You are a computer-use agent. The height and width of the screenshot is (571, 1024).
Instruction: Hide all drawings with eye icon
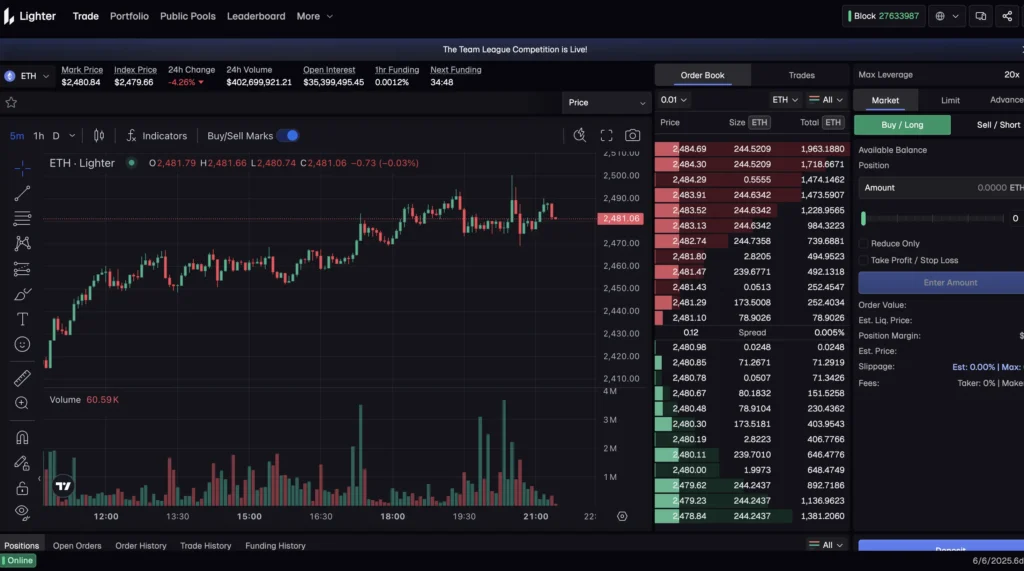pyautogui.click(x=22, y=513)
